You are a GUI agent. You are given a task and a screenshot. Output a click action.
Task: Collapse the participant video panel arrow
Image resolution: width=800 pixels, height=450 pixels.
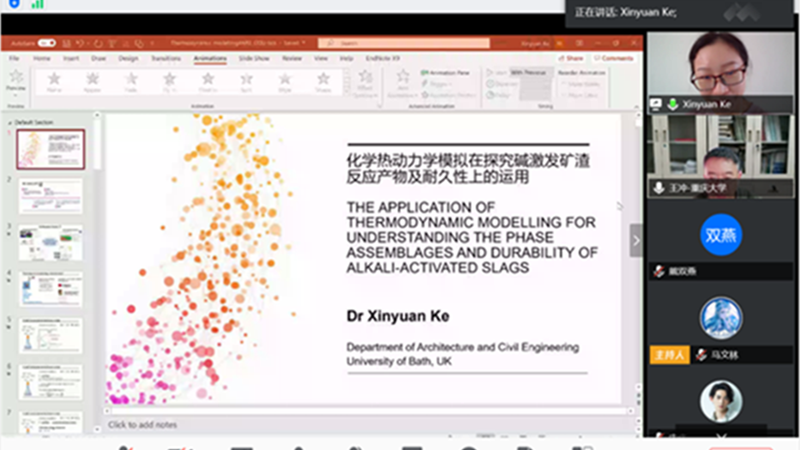(636, 240)
